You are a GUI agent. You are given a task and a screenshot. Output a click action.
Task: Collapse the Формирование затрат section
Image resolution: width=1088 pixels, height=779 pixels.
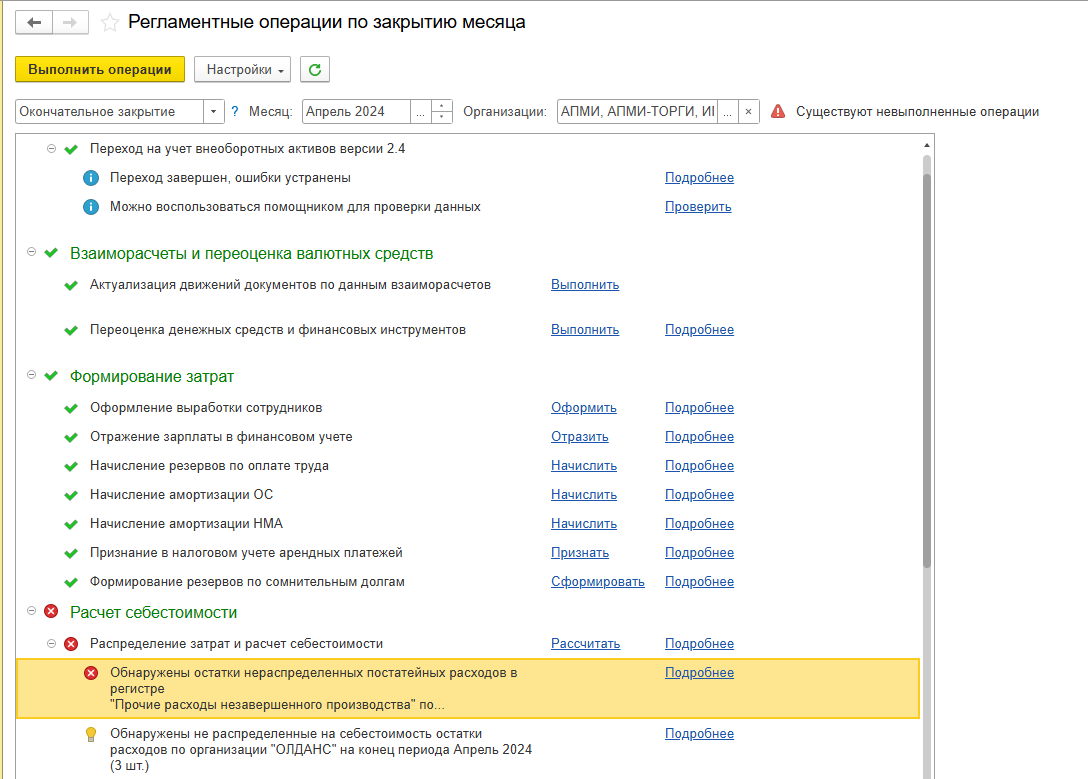tap(32, 376)
